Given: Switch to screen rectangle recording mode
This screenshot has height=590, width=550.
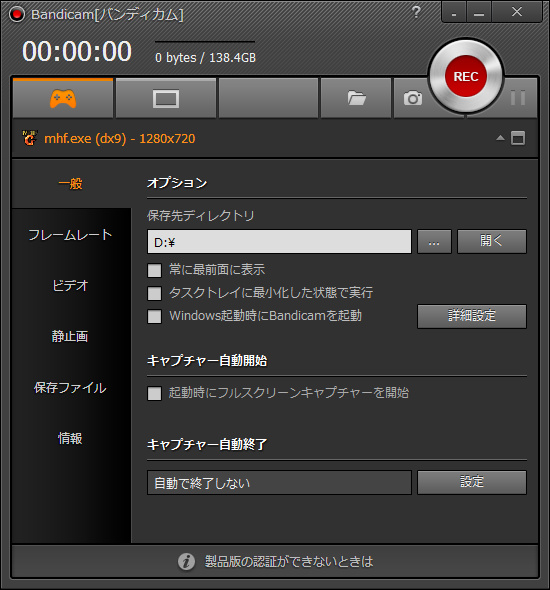Looking at the screenshot, I should tap(166, 99).
